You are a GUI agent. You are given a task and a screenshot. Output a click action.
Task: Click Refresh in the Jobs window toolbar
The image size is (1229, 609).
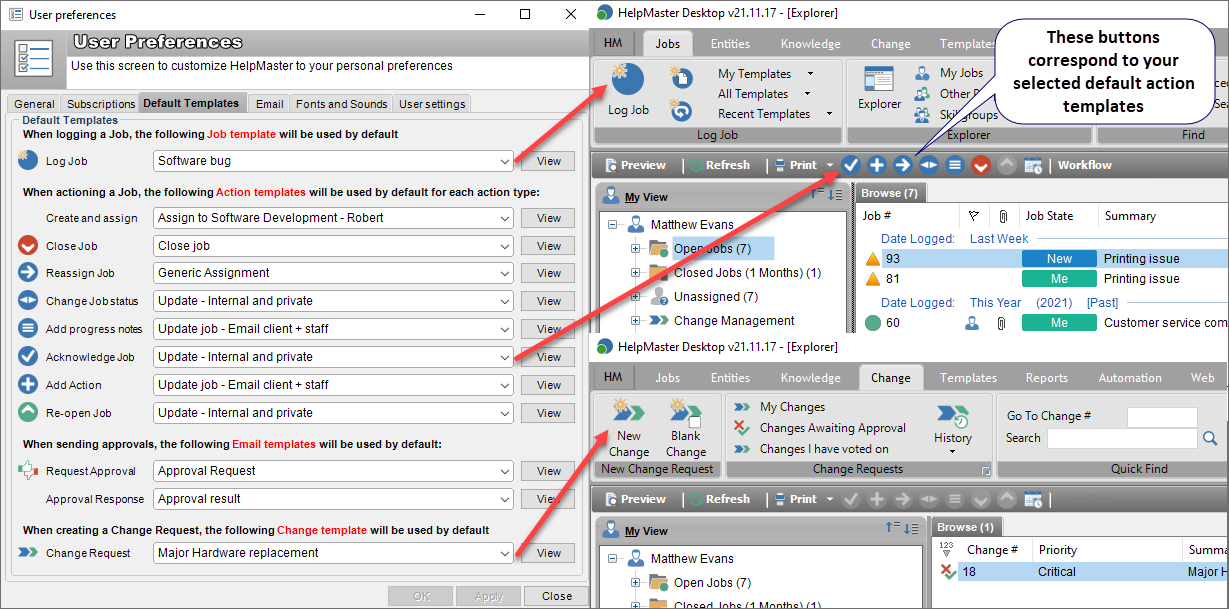pos(719,165)
